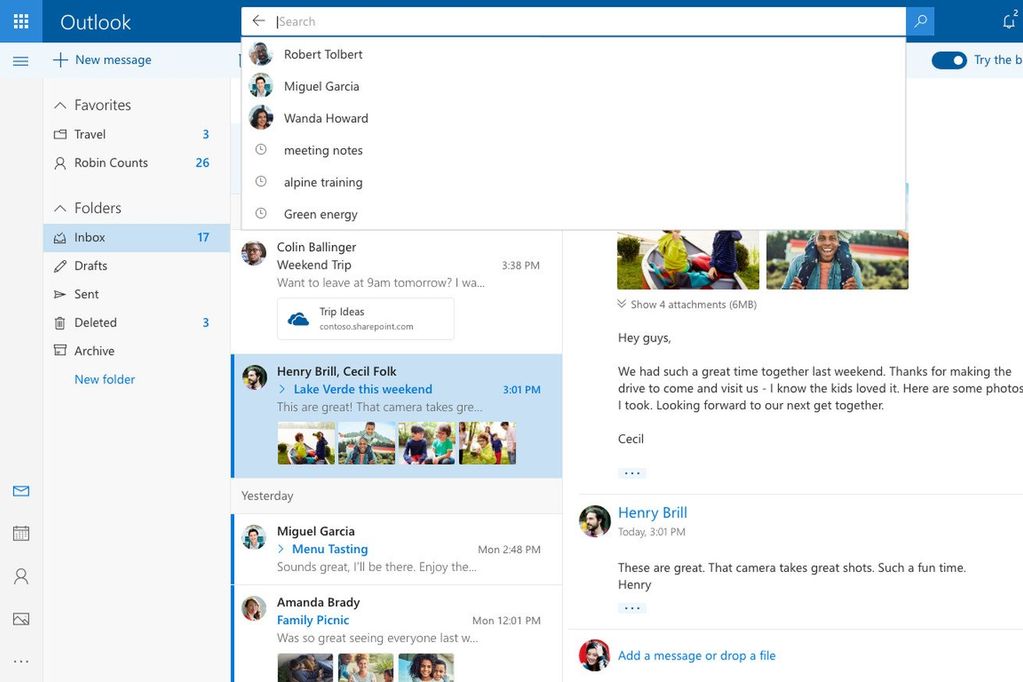The width and height of the screenshot is (1023, 682).
Task: Collapse the Folders section
Action: click(x=60, y=208)
